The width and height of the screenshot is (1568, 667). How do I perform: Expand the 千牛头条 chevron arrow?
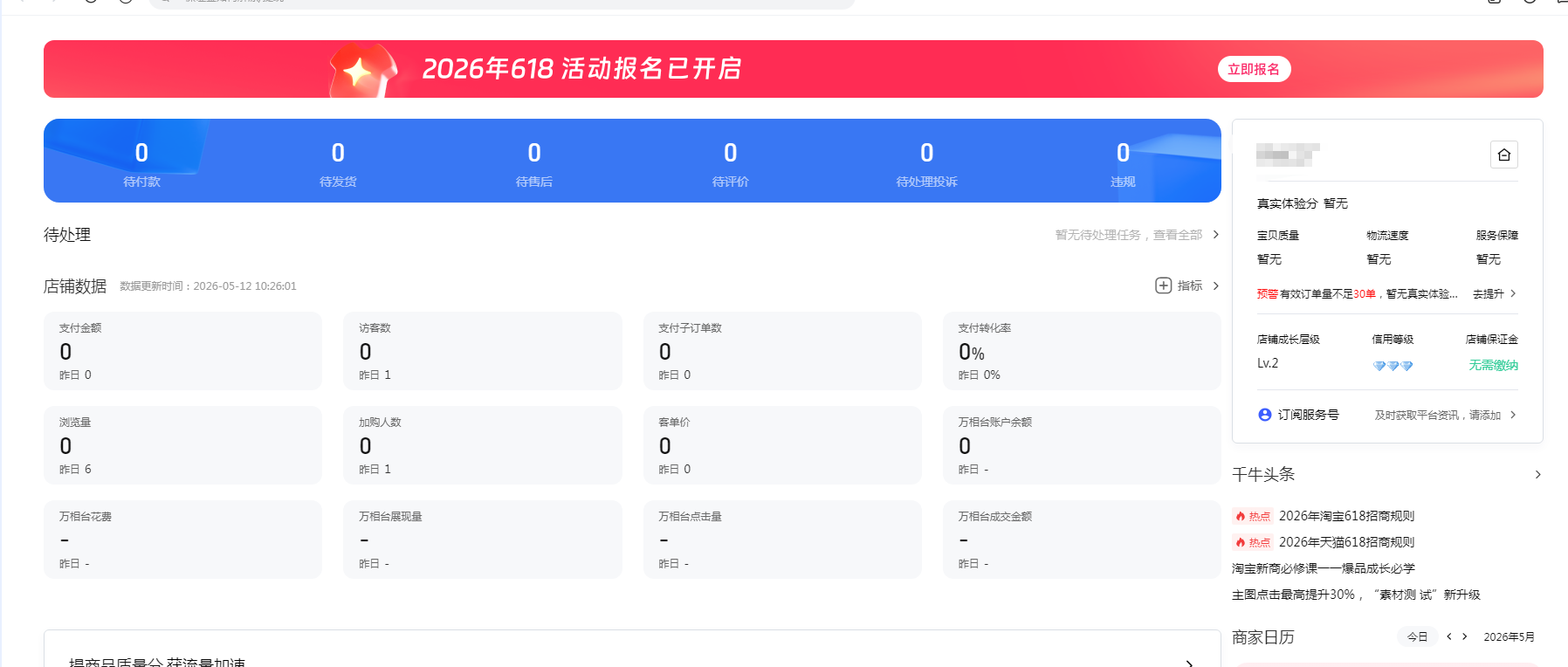pos(1537,475)
